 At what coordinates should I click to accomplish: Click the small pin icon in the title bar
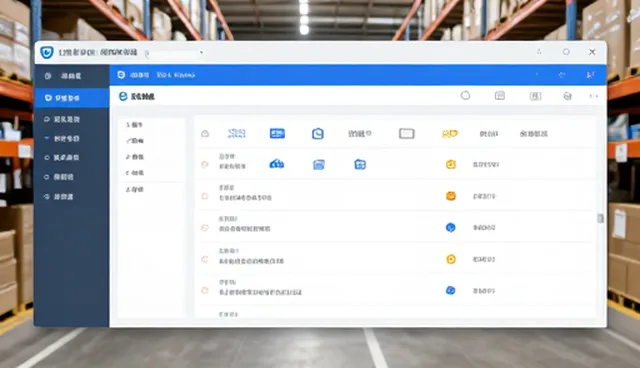click(x=539, y=52)
